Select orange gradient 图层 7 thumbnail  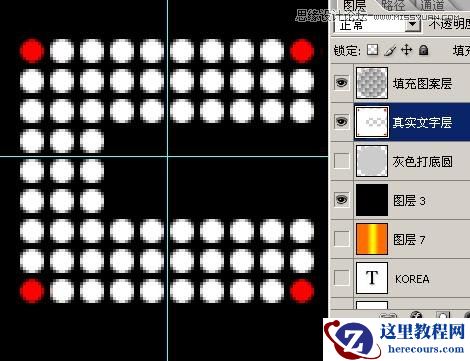(372, 239)
